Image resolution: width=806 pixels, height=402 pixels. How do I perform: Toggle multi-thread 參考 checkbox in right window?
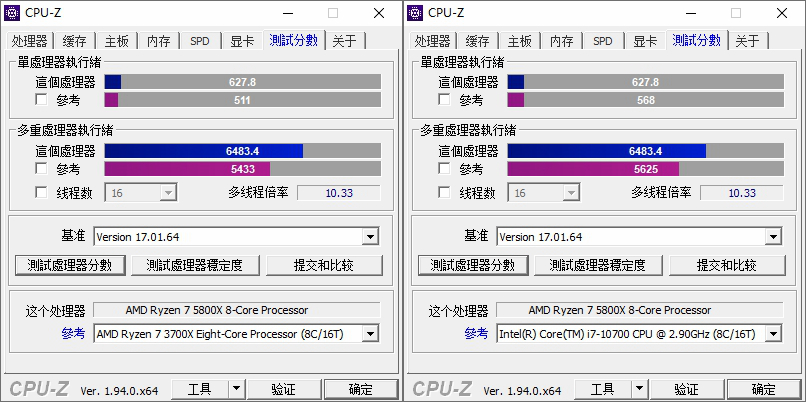444,169
